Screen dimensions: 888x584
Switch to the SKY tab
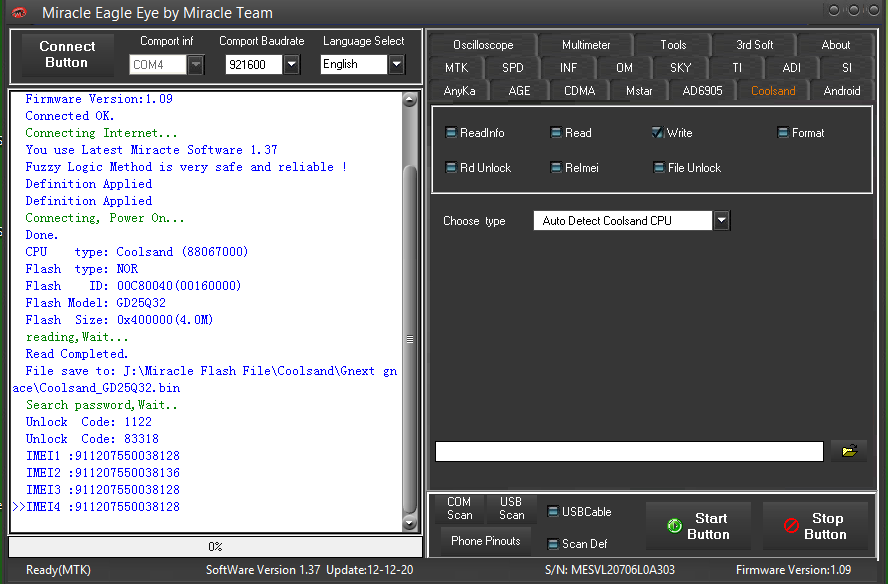[680, 68]
